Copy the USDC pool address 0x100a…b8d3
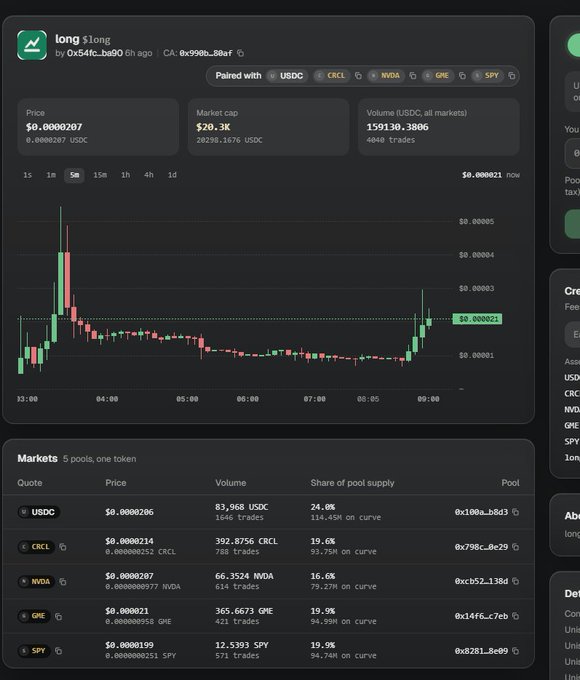Viewport: 580px width, 680px height. [515, 512]
